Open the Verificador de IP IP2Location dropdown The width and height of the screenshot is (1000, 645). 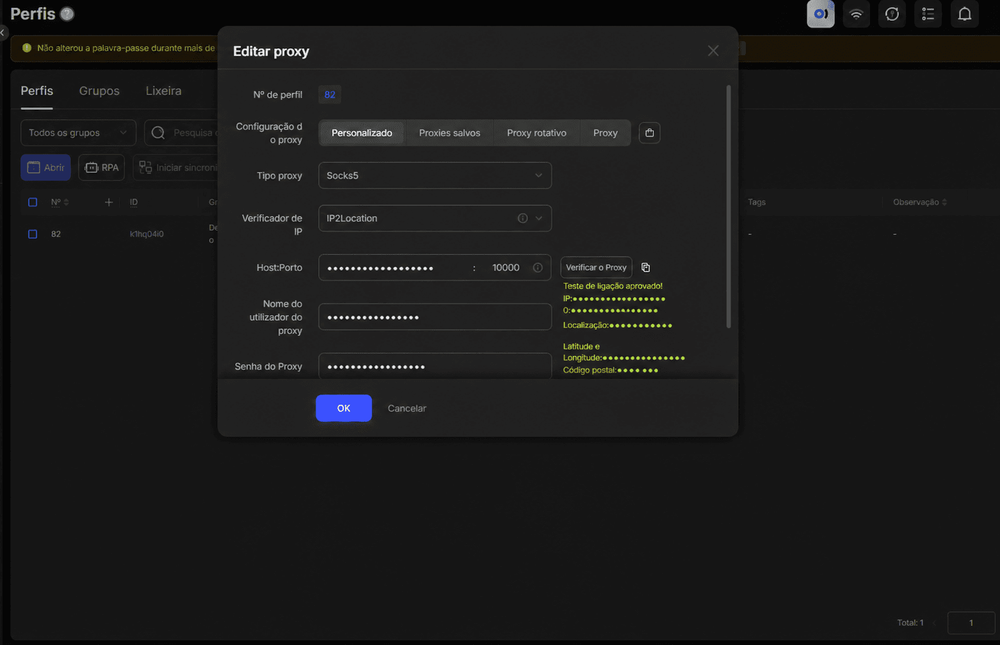tap(435, 218)
